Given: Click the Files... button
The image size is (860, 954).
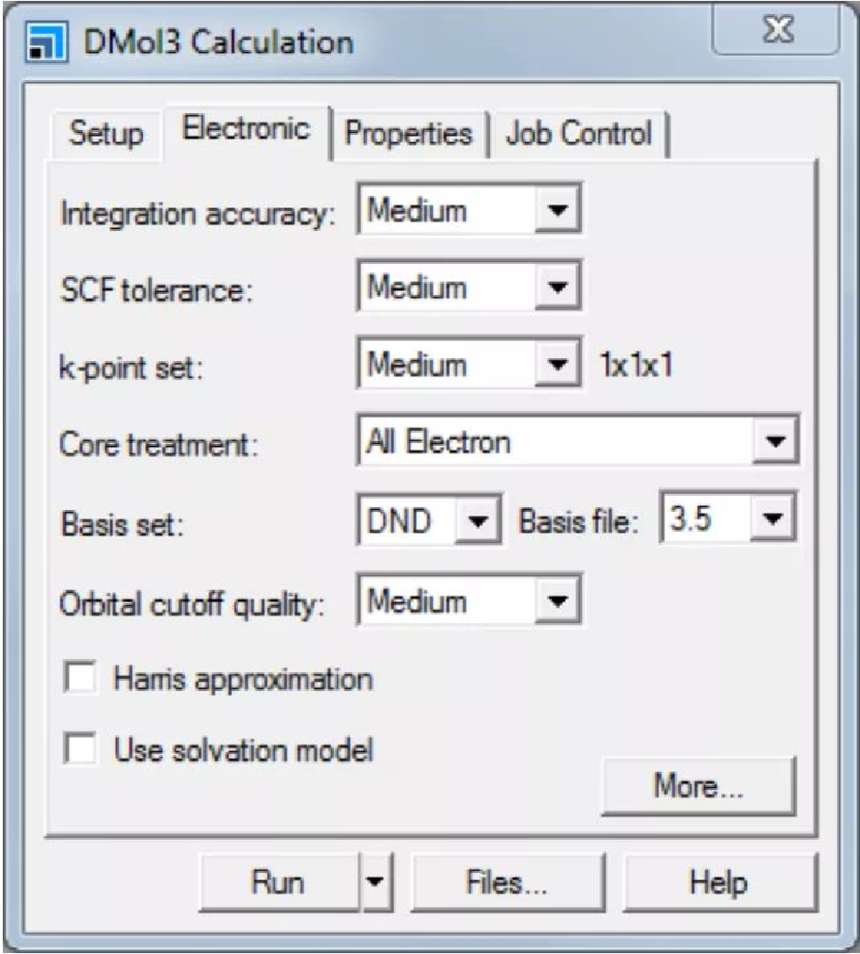Looking at the screenshot, I should click(507, 883).
